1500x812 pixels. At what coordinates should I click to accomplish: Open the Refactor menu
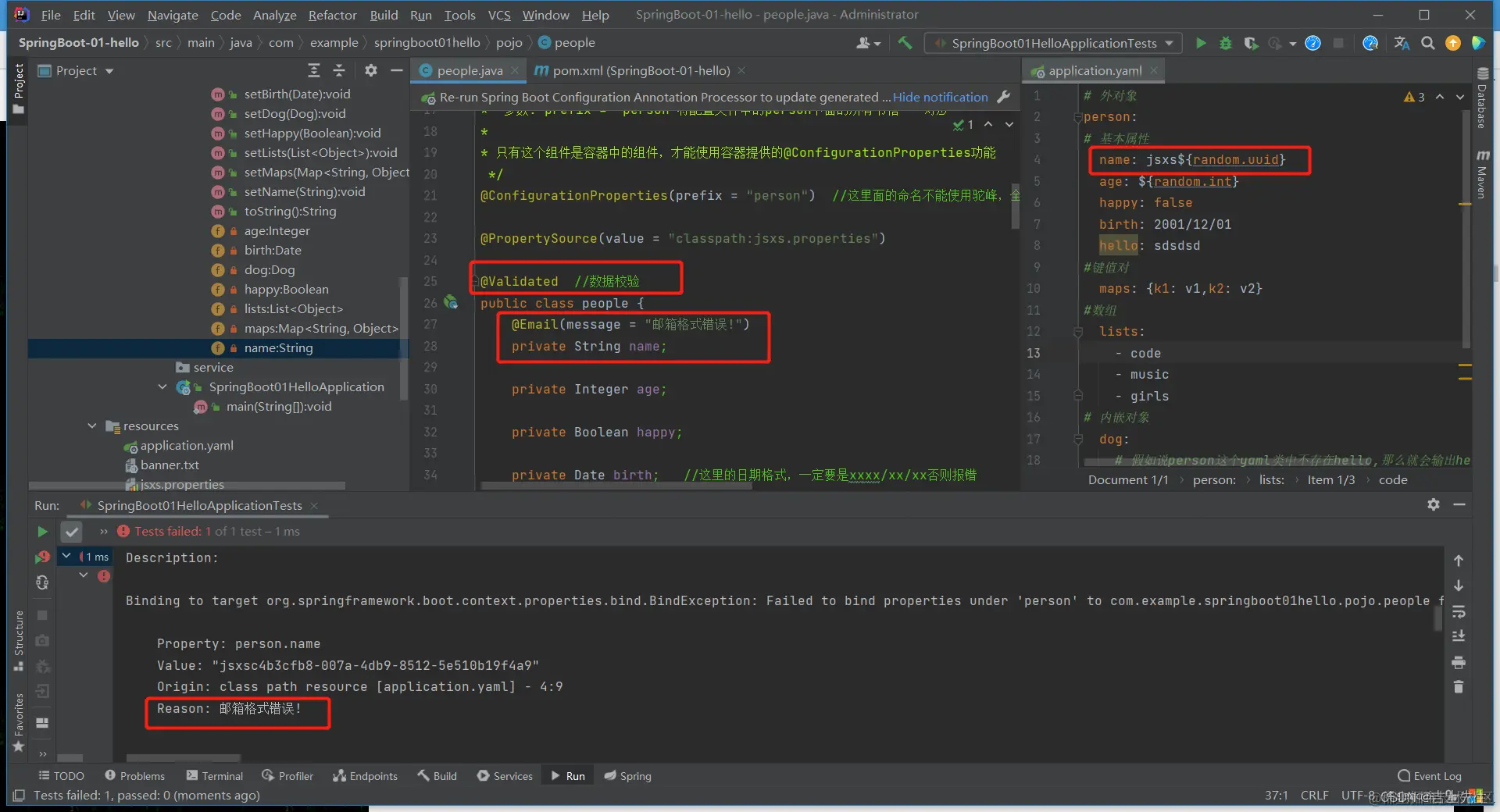tap(332, 15)
